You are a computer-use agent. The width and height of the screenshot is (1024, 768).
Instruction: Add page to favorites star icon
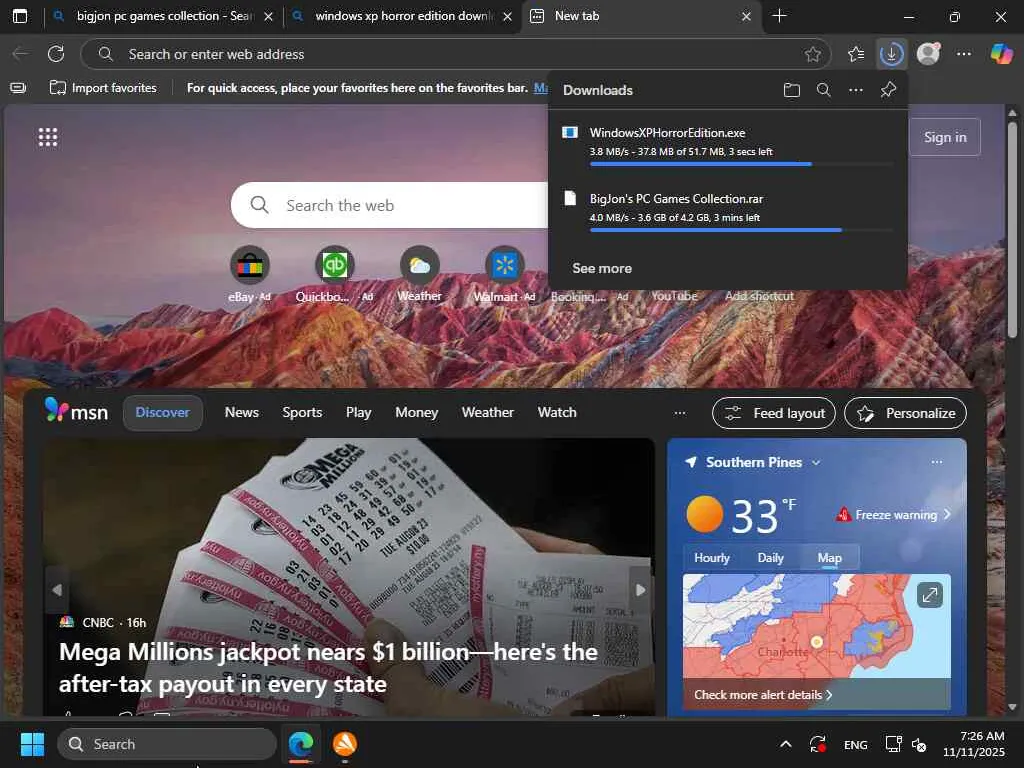click(812, 54)
